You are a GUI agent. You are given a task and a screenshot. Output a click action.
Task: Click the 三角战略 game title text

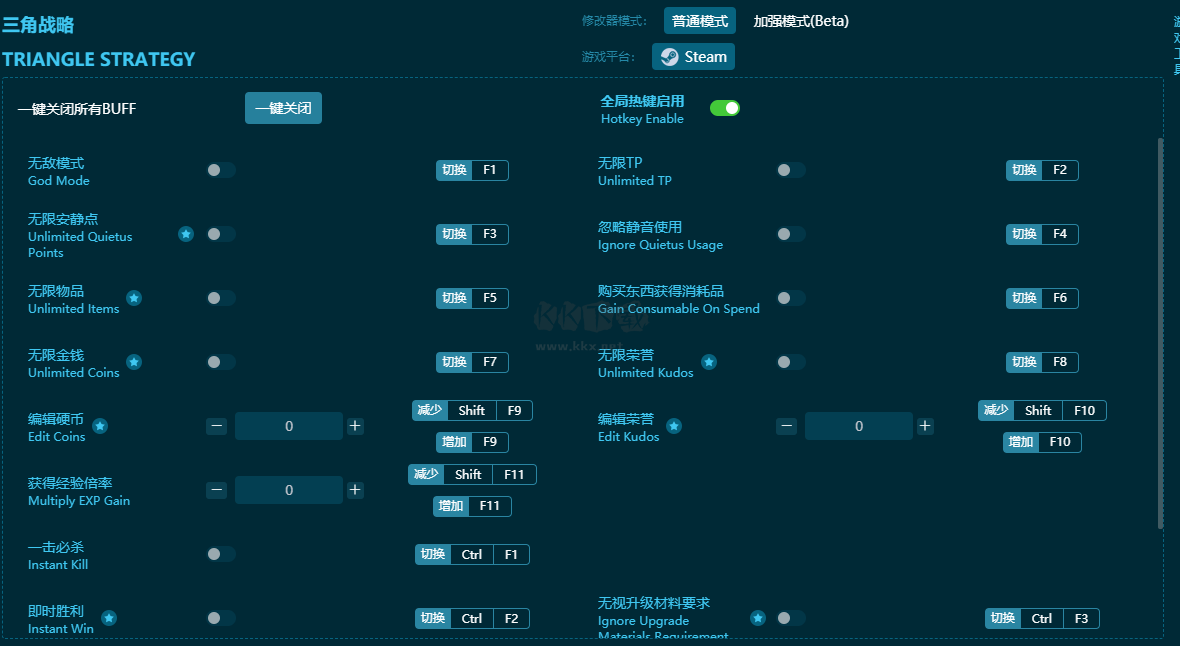pos(38,25)
